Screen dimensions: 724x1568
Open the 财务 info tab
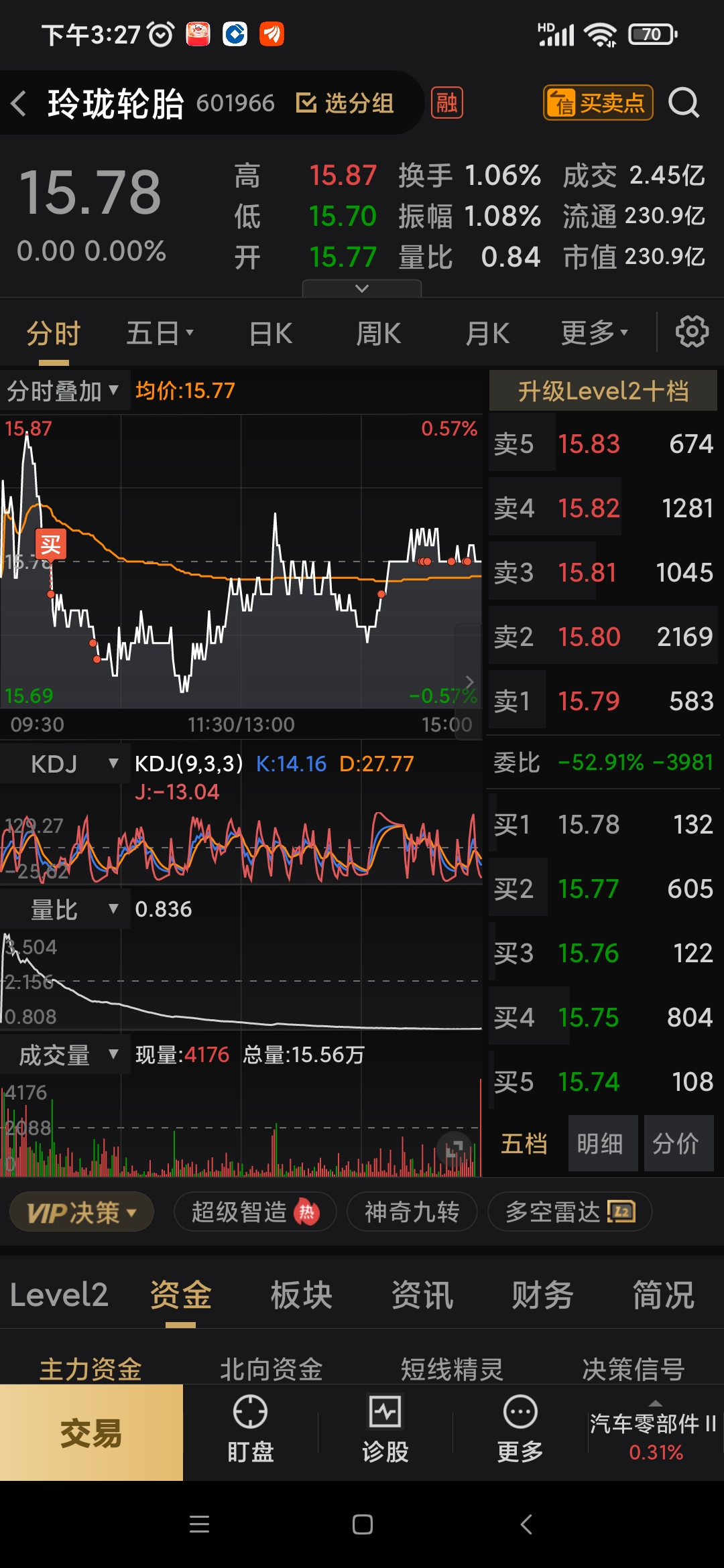[542, 1295]
